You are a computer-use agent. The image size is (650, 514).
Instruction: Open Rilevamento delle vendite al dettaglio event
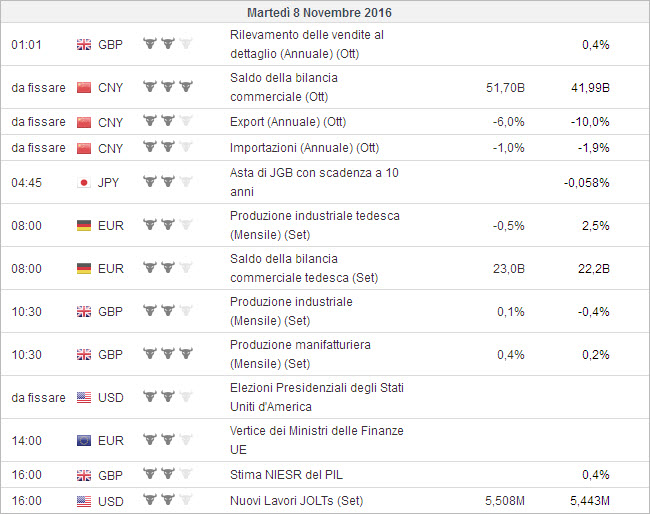[x=306, y=44]
